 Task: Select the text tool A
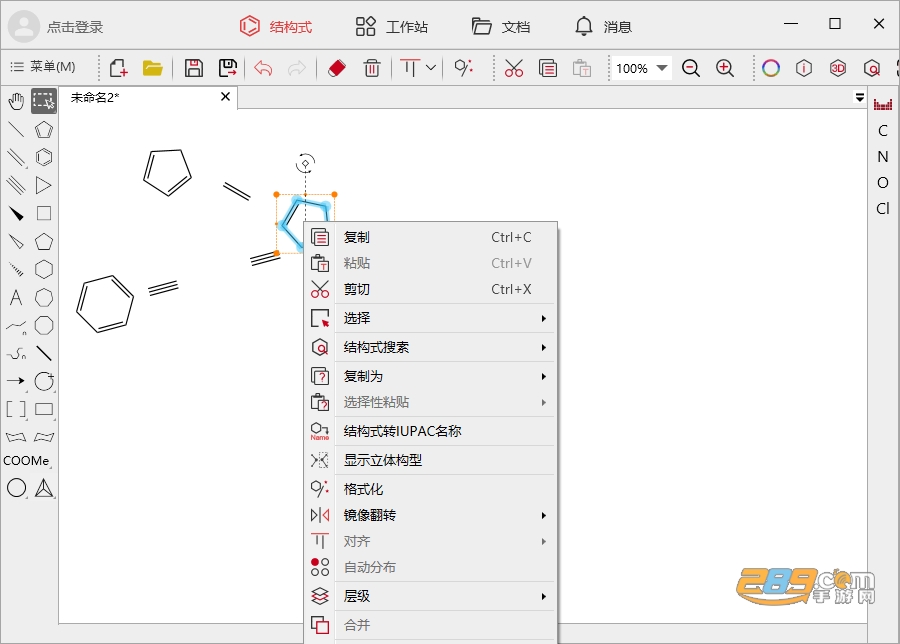(16, 297)
